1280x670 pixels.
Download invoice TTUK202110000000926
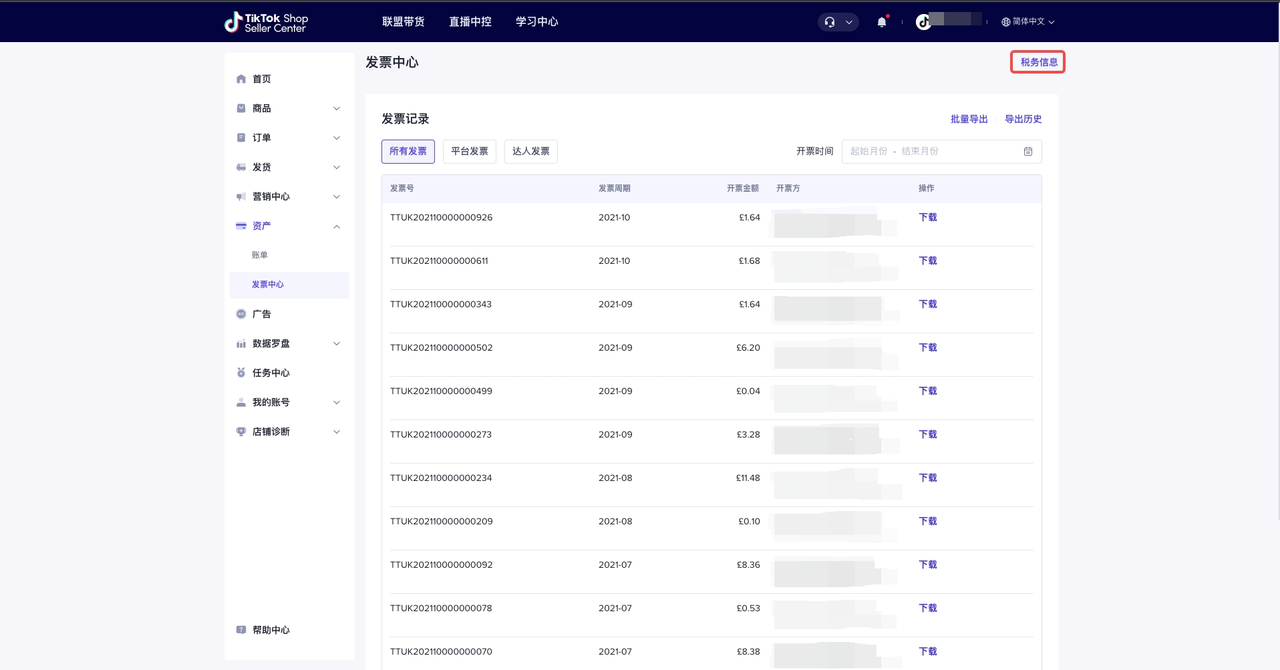coord(928,217)
